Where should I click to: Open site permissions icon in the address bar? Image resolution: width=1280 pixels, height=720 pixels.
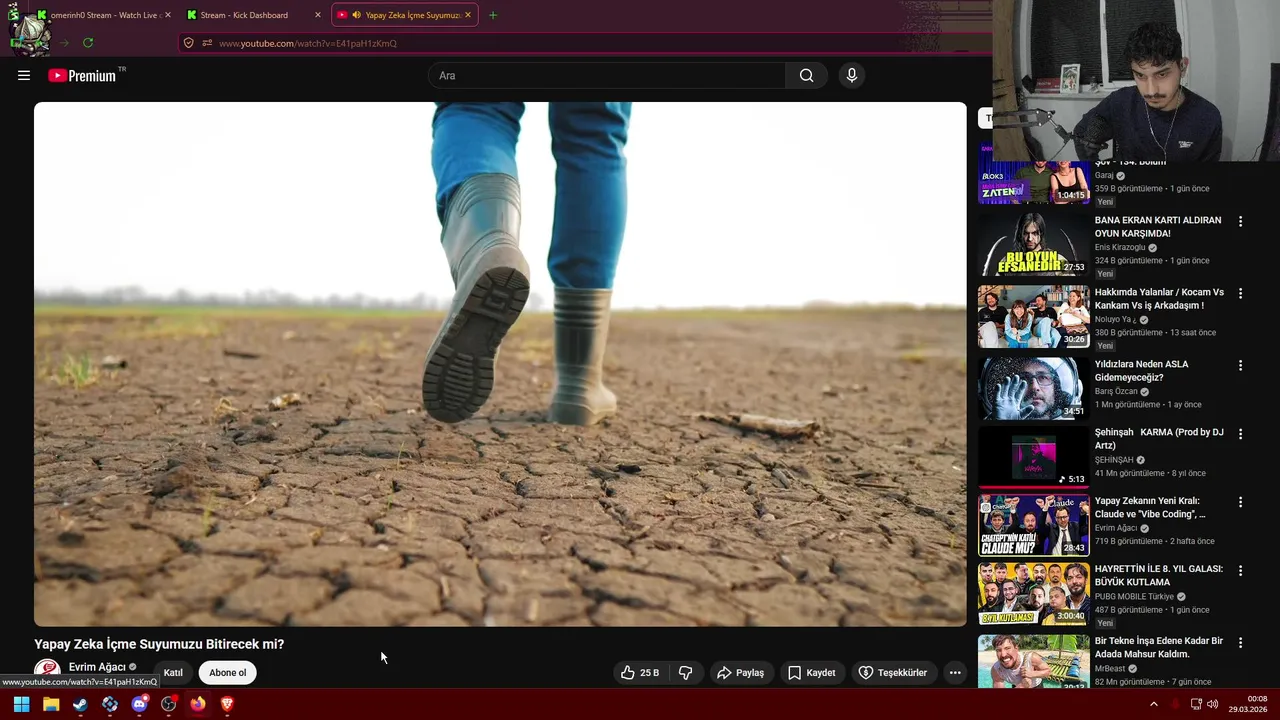point(207,43)
